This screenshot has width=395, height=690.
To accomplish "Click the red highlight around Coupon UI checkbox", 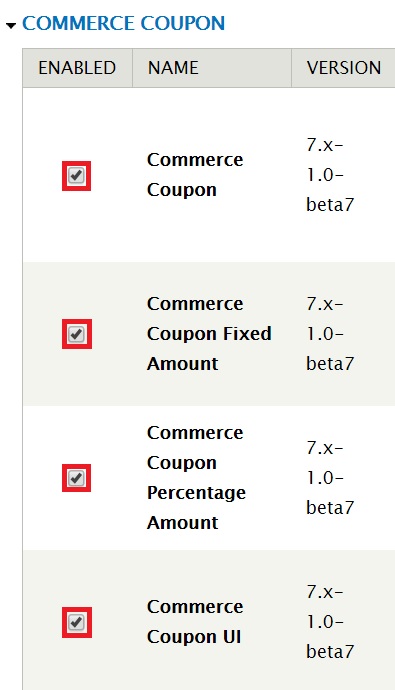I will click(x=77, y=622).
